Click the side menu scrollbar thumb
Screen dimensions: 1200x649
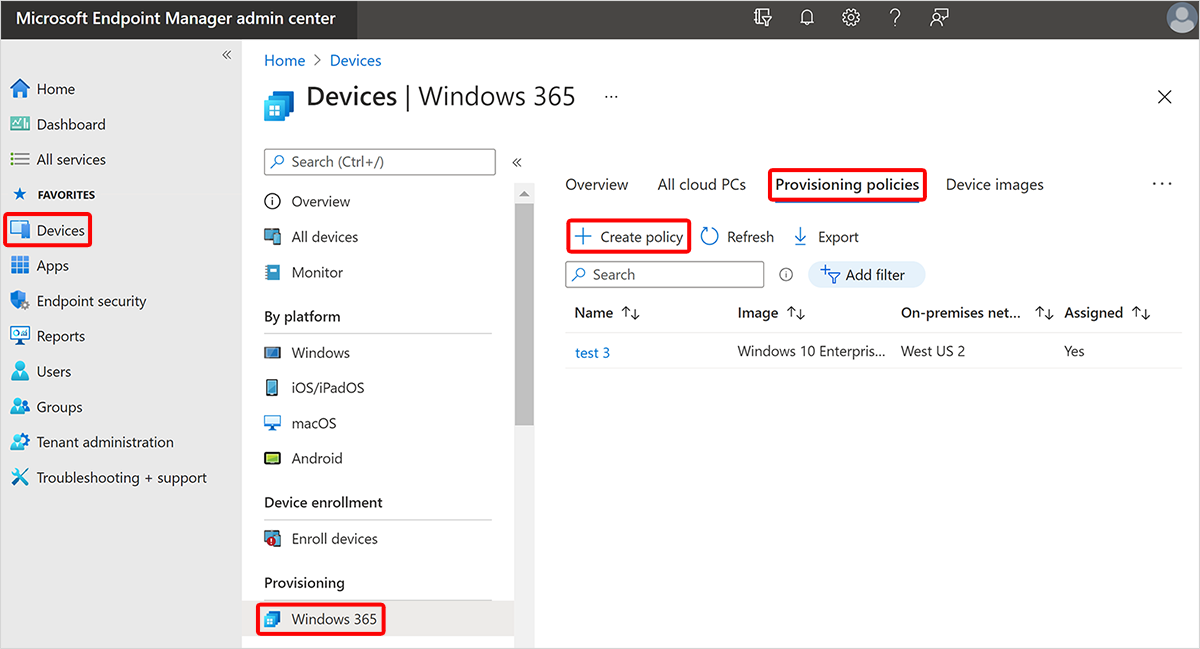click(524, 315)
